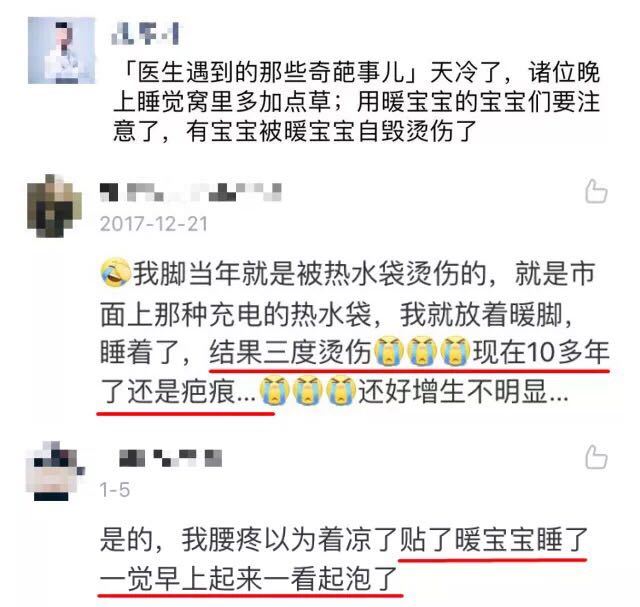Open the second commenter's profile picture
Image resolution: width=640 pixels, height=607 pixels.
[55, 471]
